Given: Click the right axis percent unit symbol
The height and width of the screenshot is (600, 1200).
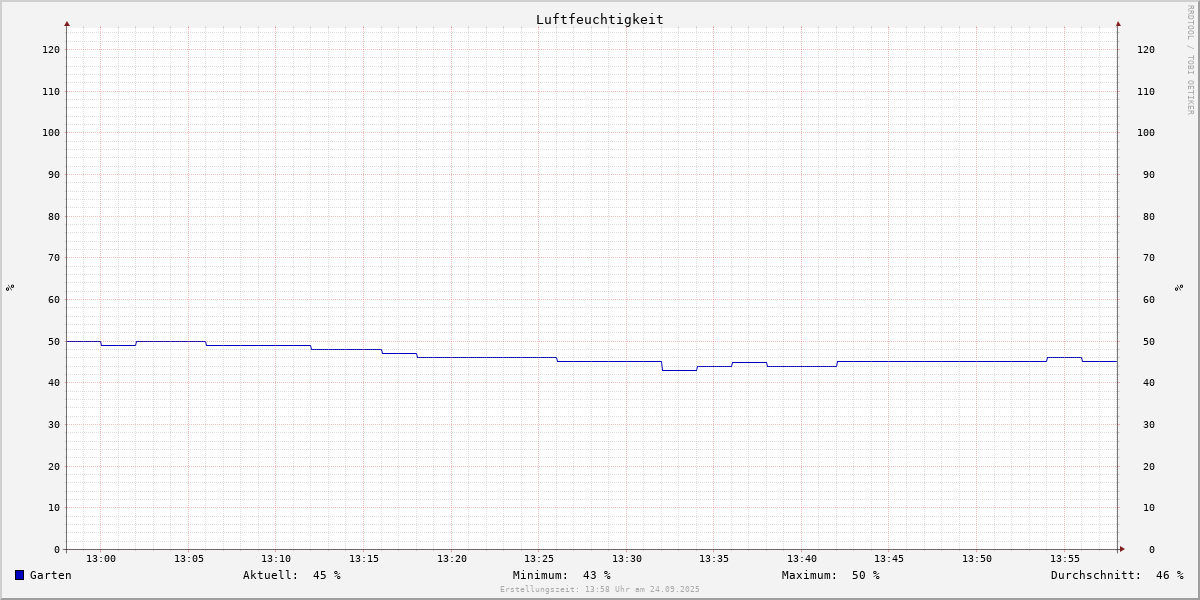Looking at the screenshot, I should click(1179, 287).
